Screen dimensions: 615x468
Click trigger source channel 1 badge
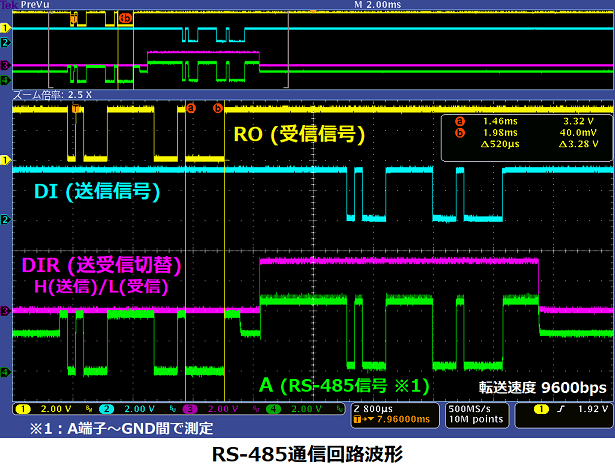(541, 409)
